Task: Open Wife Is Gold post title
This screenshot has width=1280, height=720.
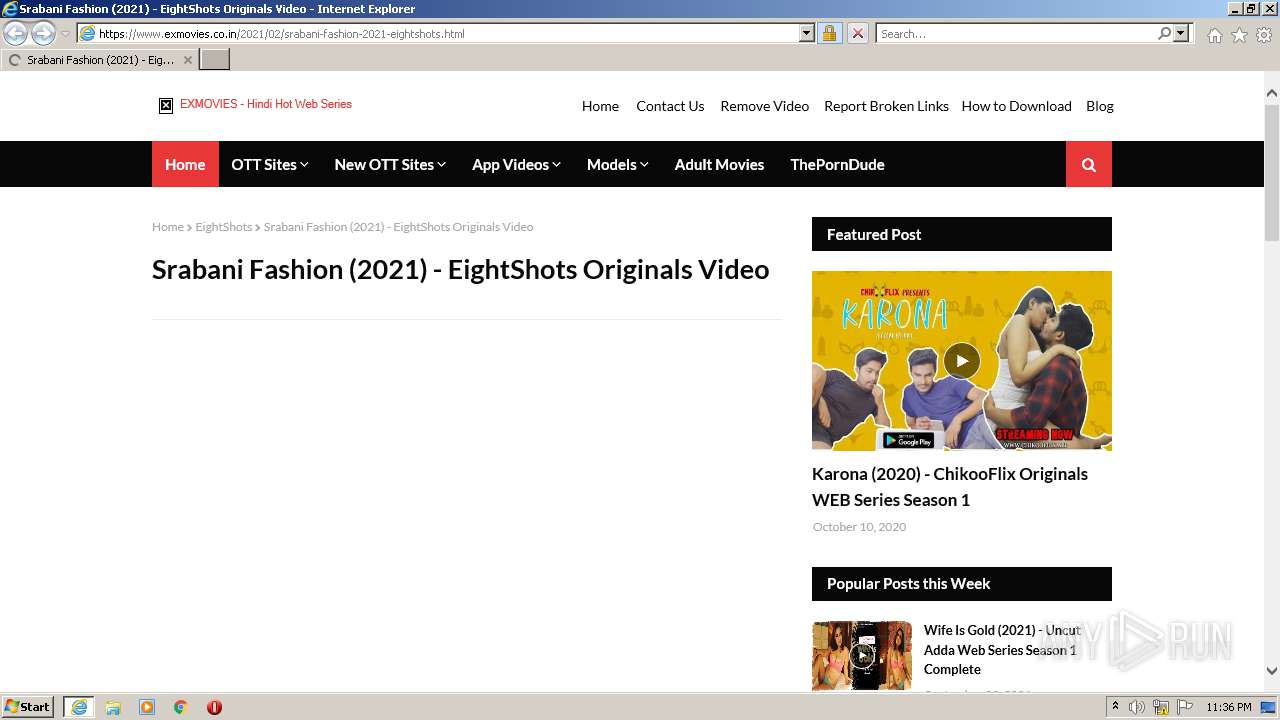Action: coord(1002,650)
